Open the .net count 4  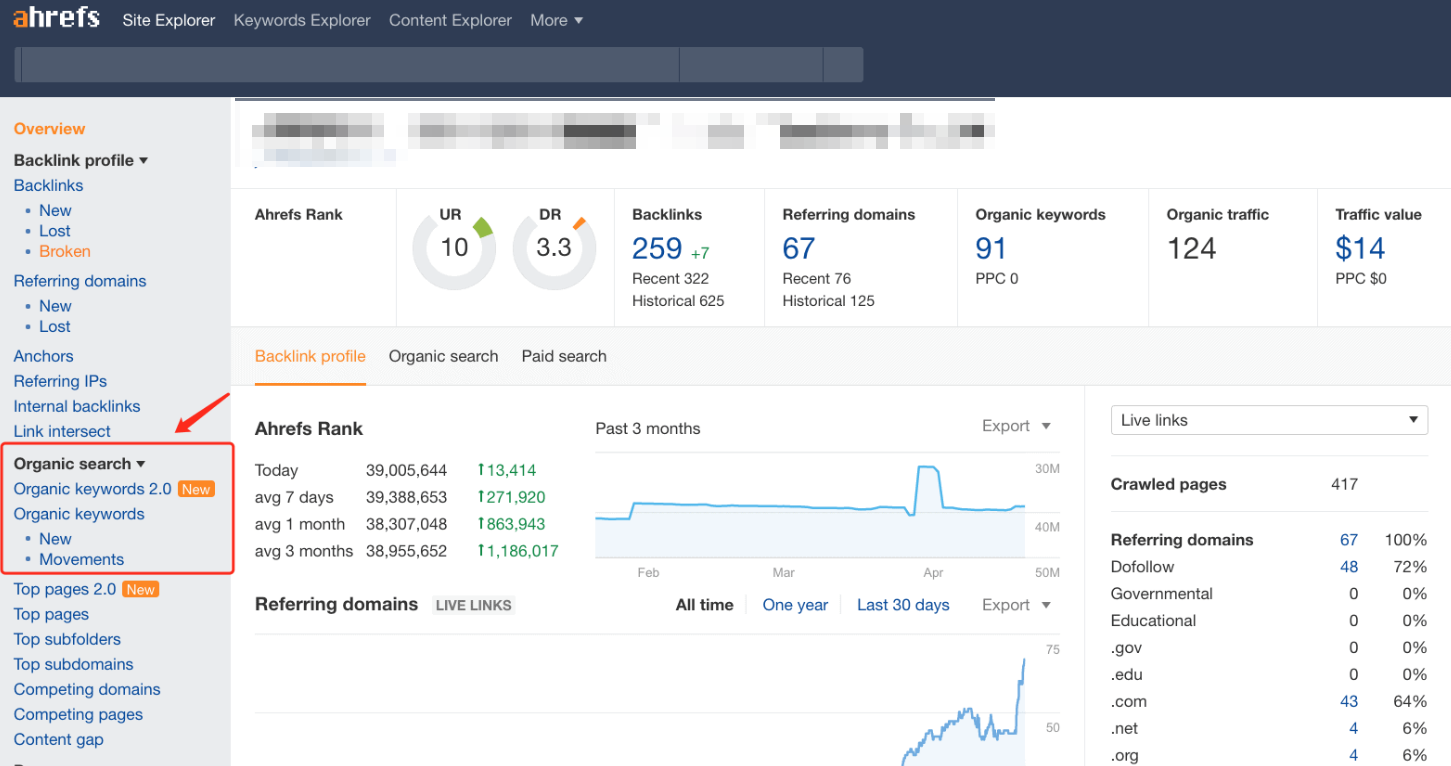[x=1353, y=729]
